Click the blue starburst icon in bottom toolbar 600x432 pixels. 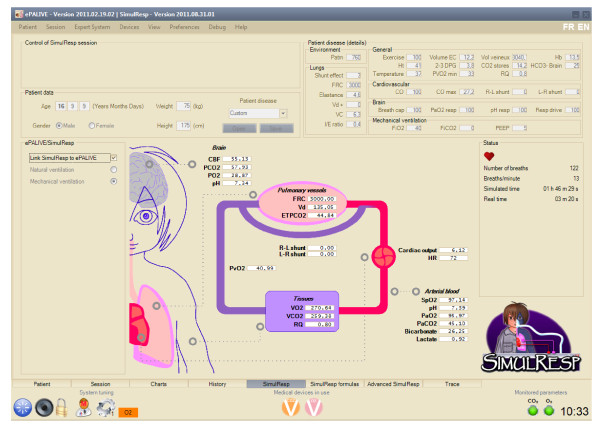click(x=23, y=408)
